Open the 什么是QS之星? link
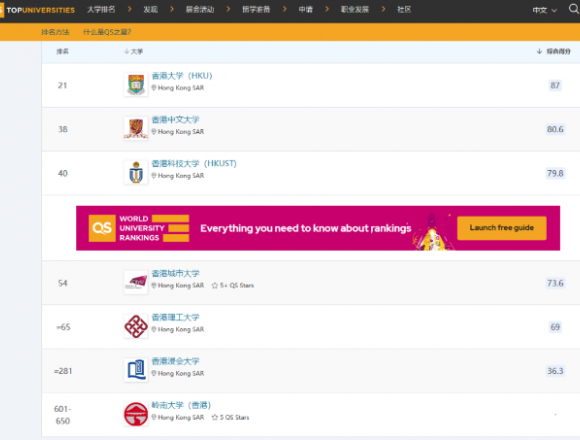This screenshot has width=580, height=440. [107, 32]
